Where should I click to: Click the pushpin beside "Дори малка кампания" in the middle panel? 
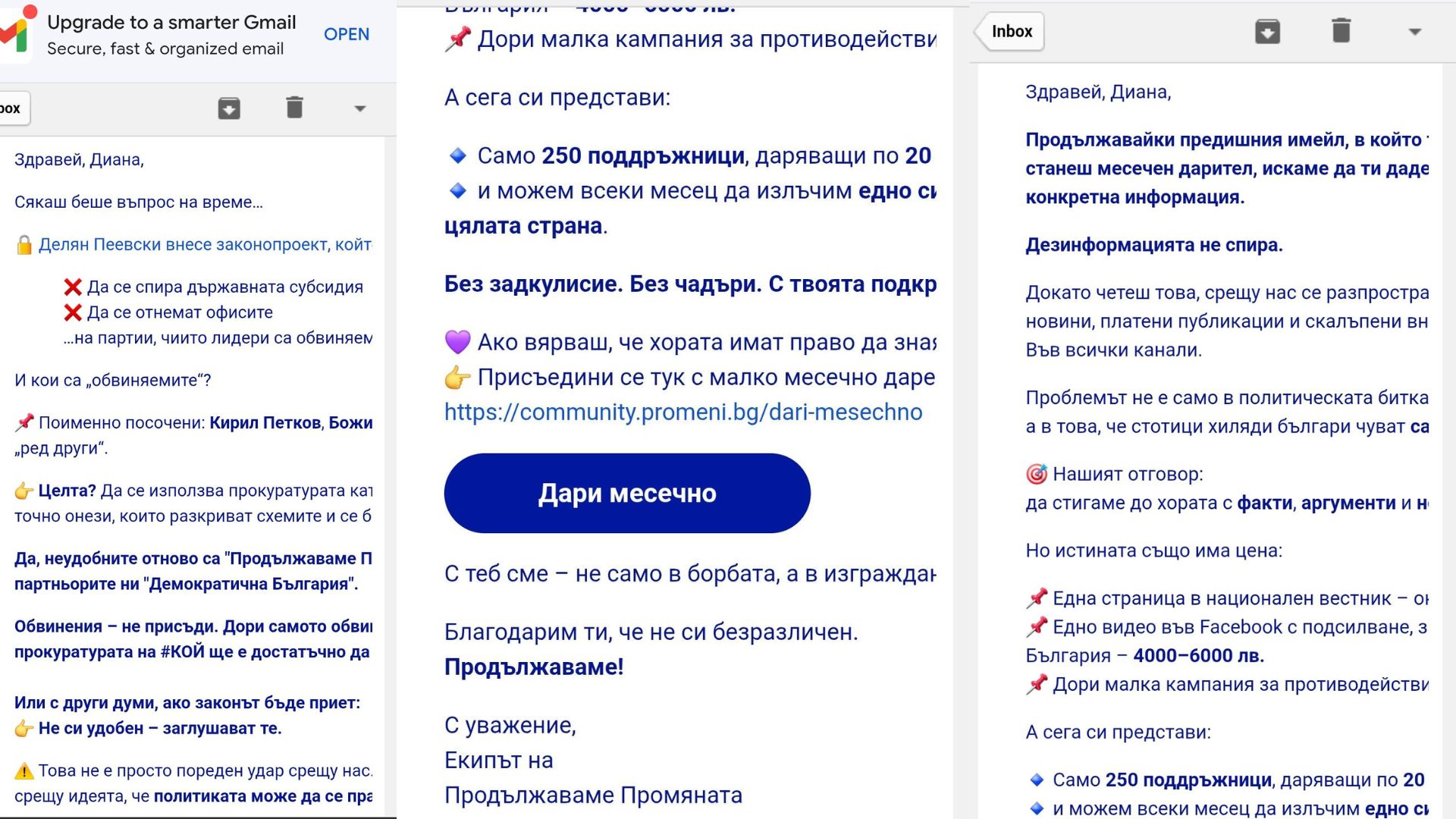tap(457, 39)
